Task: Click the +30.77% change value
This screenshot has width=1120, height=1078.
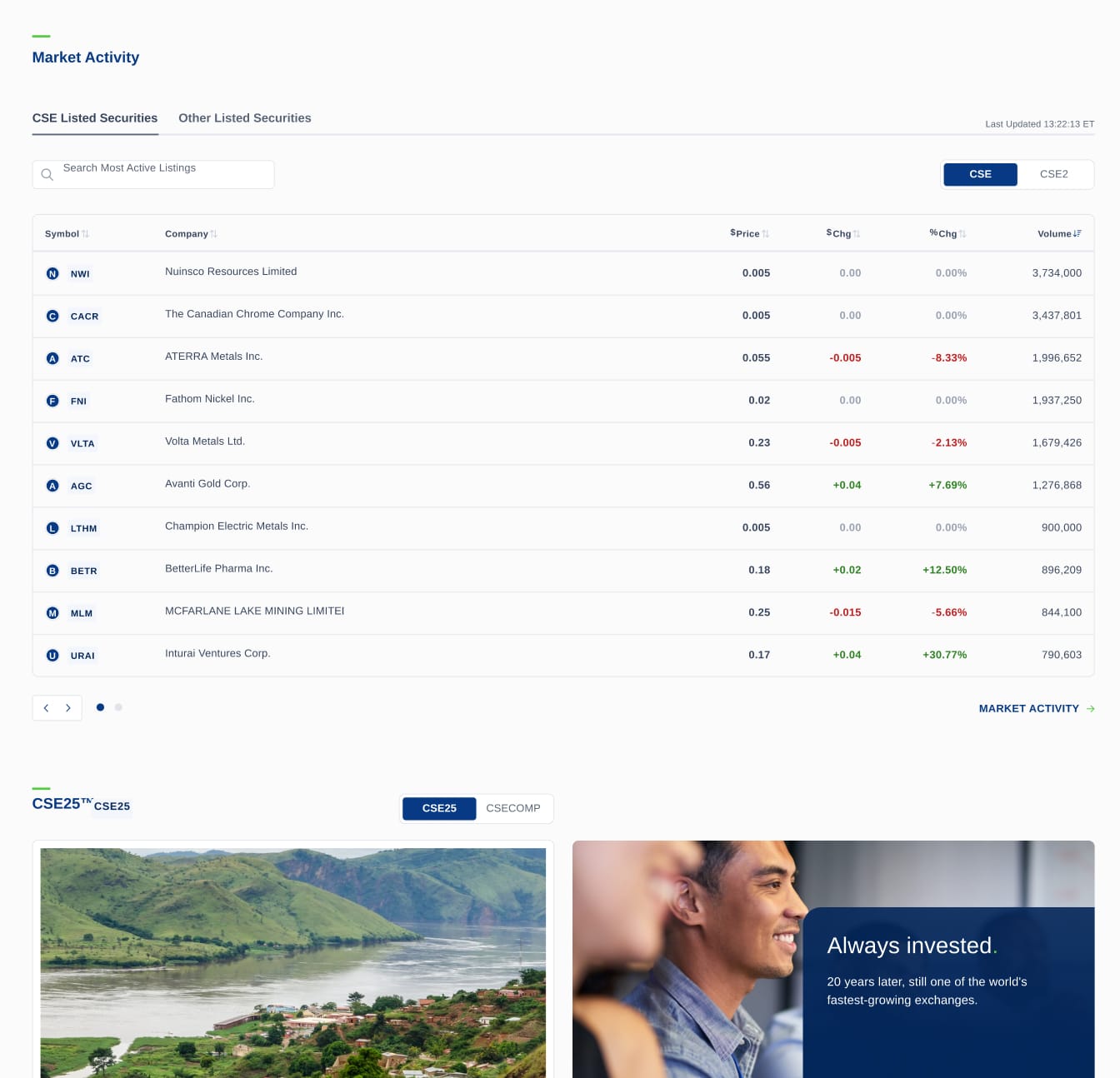Action: (x=945, y=655)
